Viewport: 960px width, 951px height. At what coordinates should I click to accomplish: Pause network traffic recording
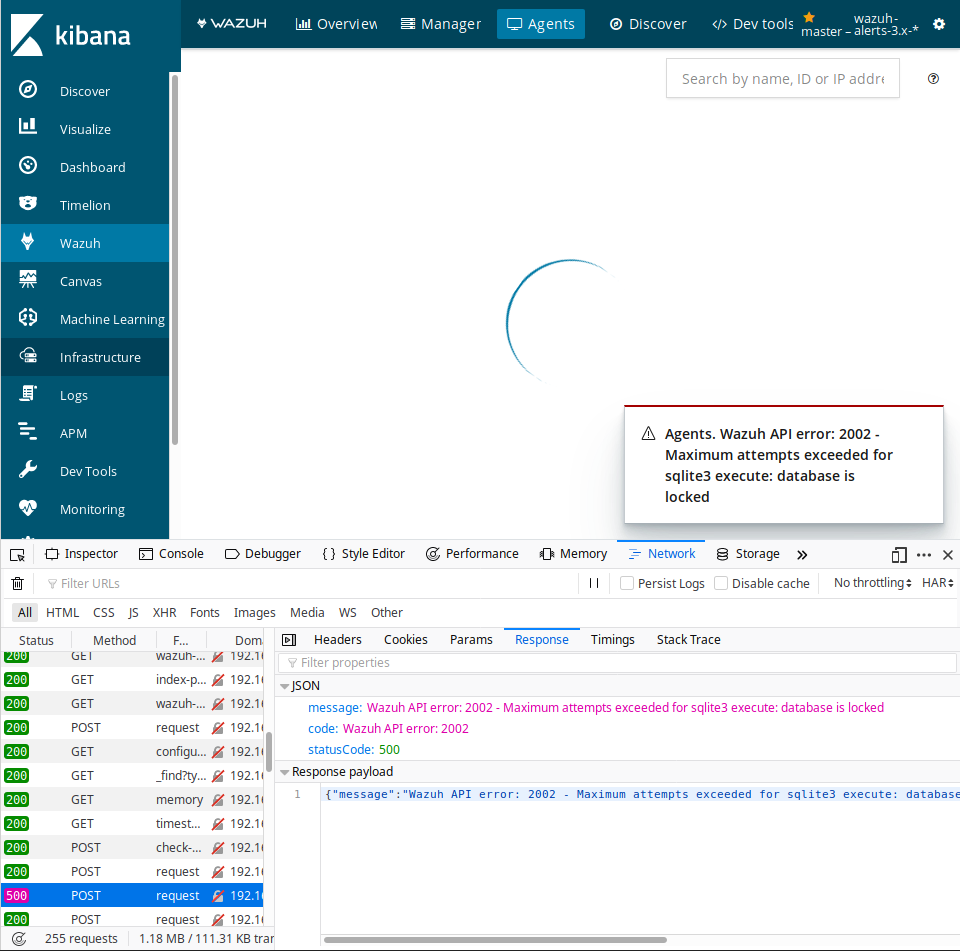click(x=593, y=582)
